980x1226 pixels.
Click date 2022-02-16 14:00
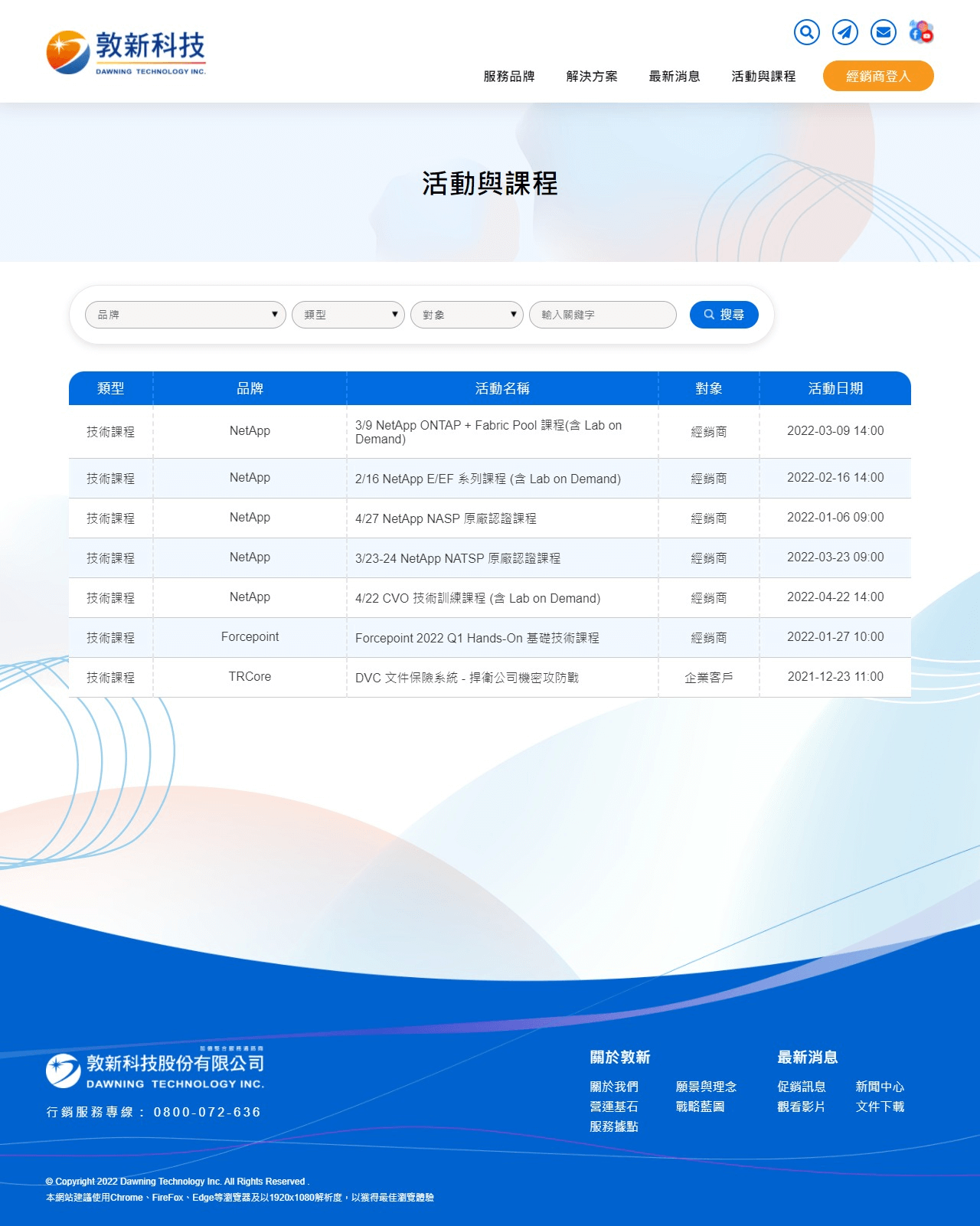pos(835,478)
